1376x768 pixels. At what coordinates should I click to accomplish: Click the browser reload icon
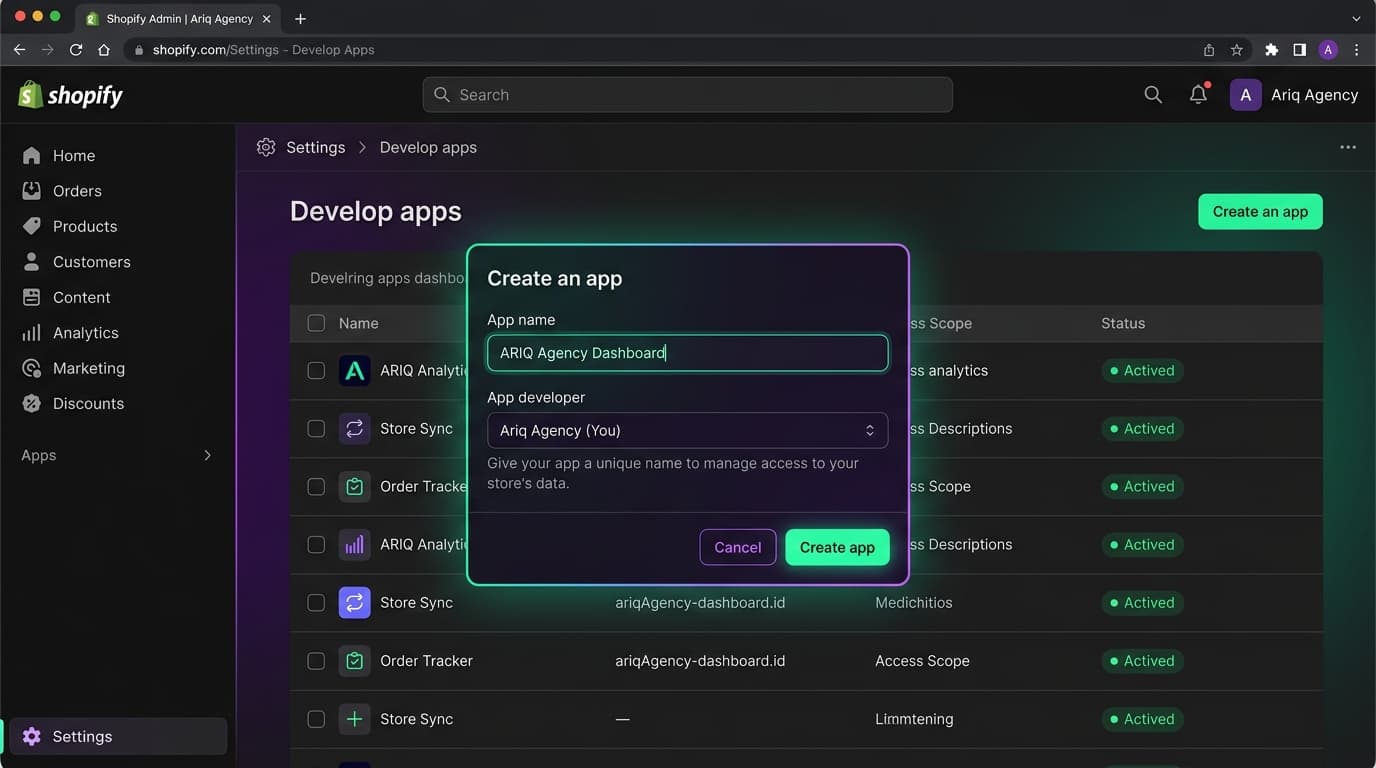tap(76, 50)
